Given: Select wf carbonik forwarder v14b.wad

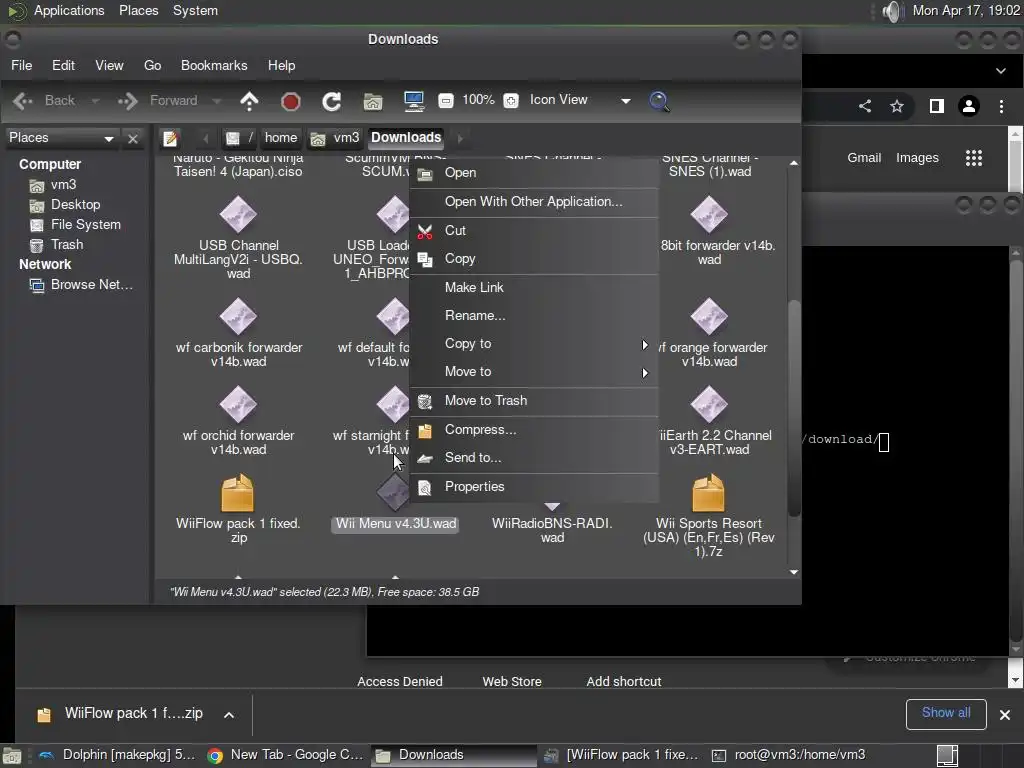Looking at the screenshot, I should coord(238,333).
